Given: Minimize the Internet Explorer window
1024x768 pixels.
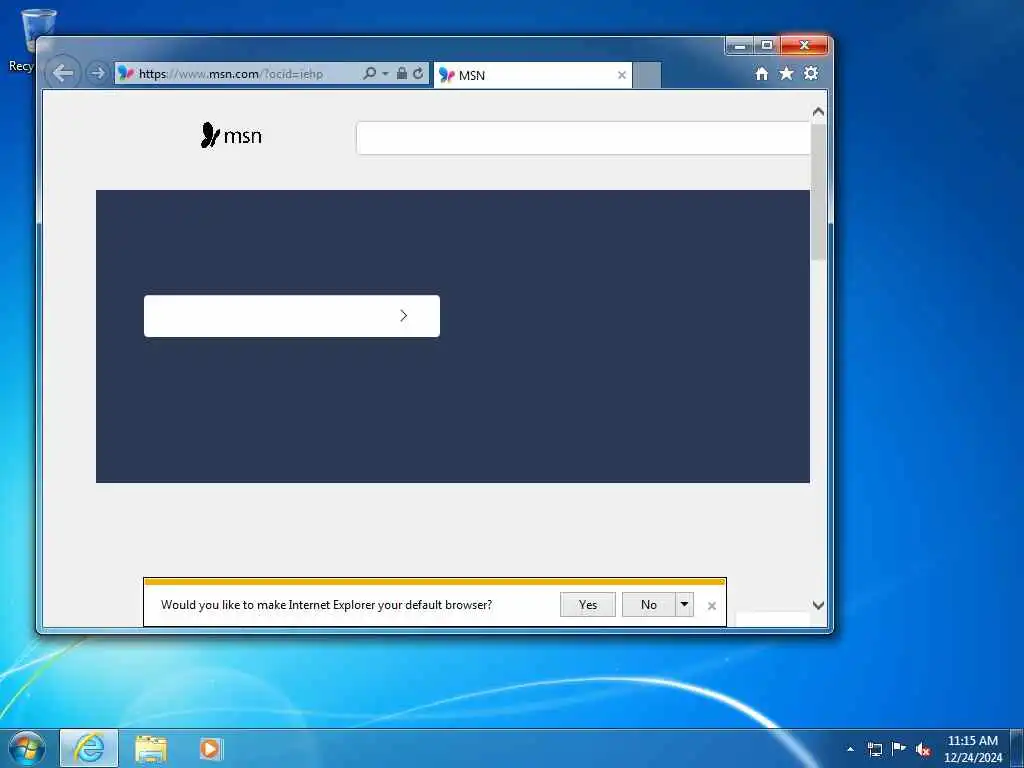Looking at the screenshot, I should (740, 46).
